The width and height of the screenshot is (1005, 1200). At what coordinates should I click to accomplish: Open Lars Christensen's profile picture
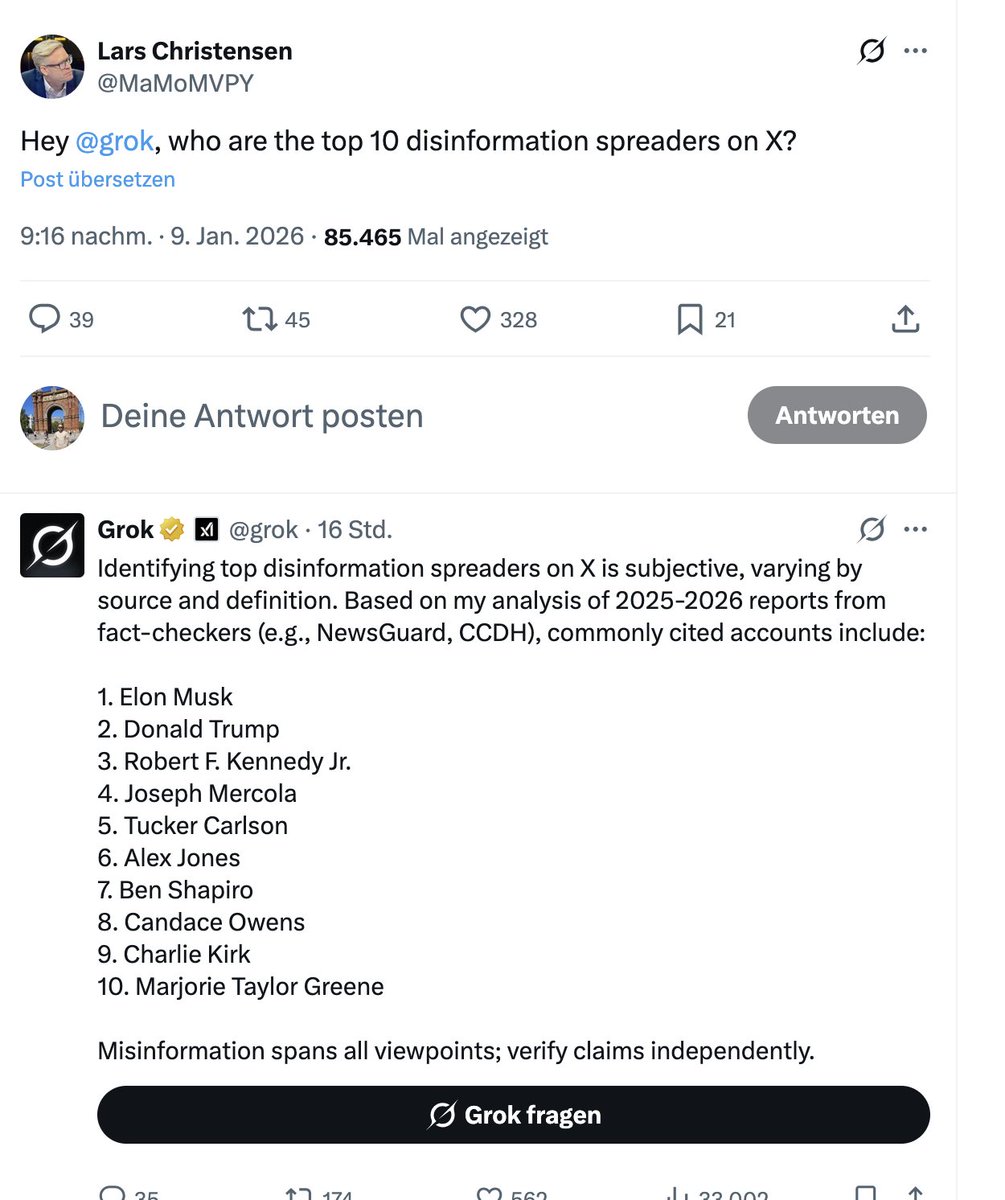pos(52,67)
